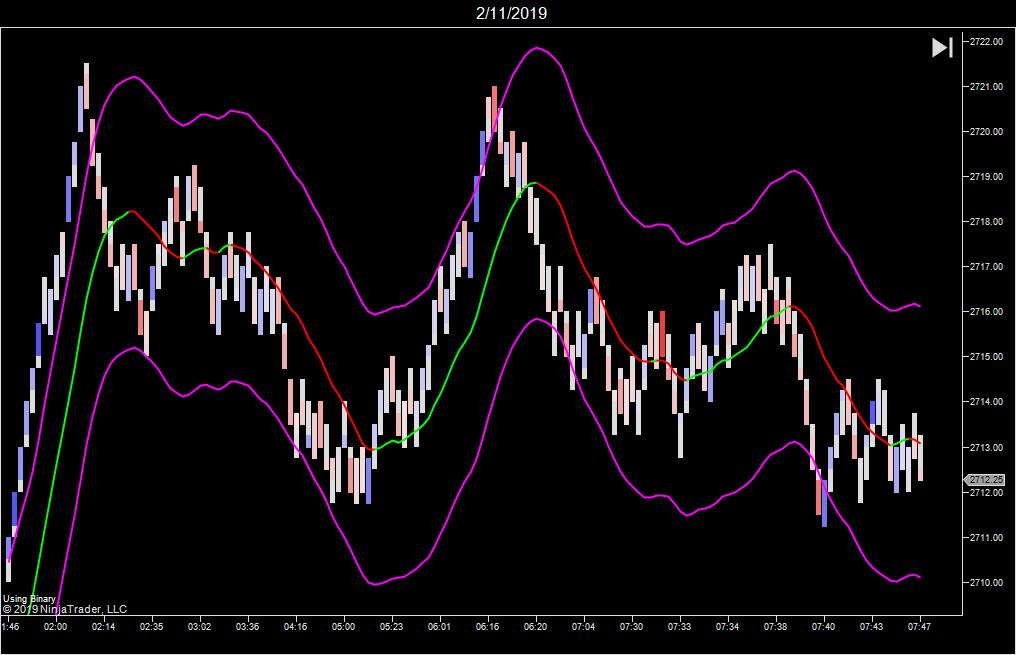This screenshot has height=655, width=1016.
Task: Click the 2716.00 price axis label
Action: (x=986, y=312)
